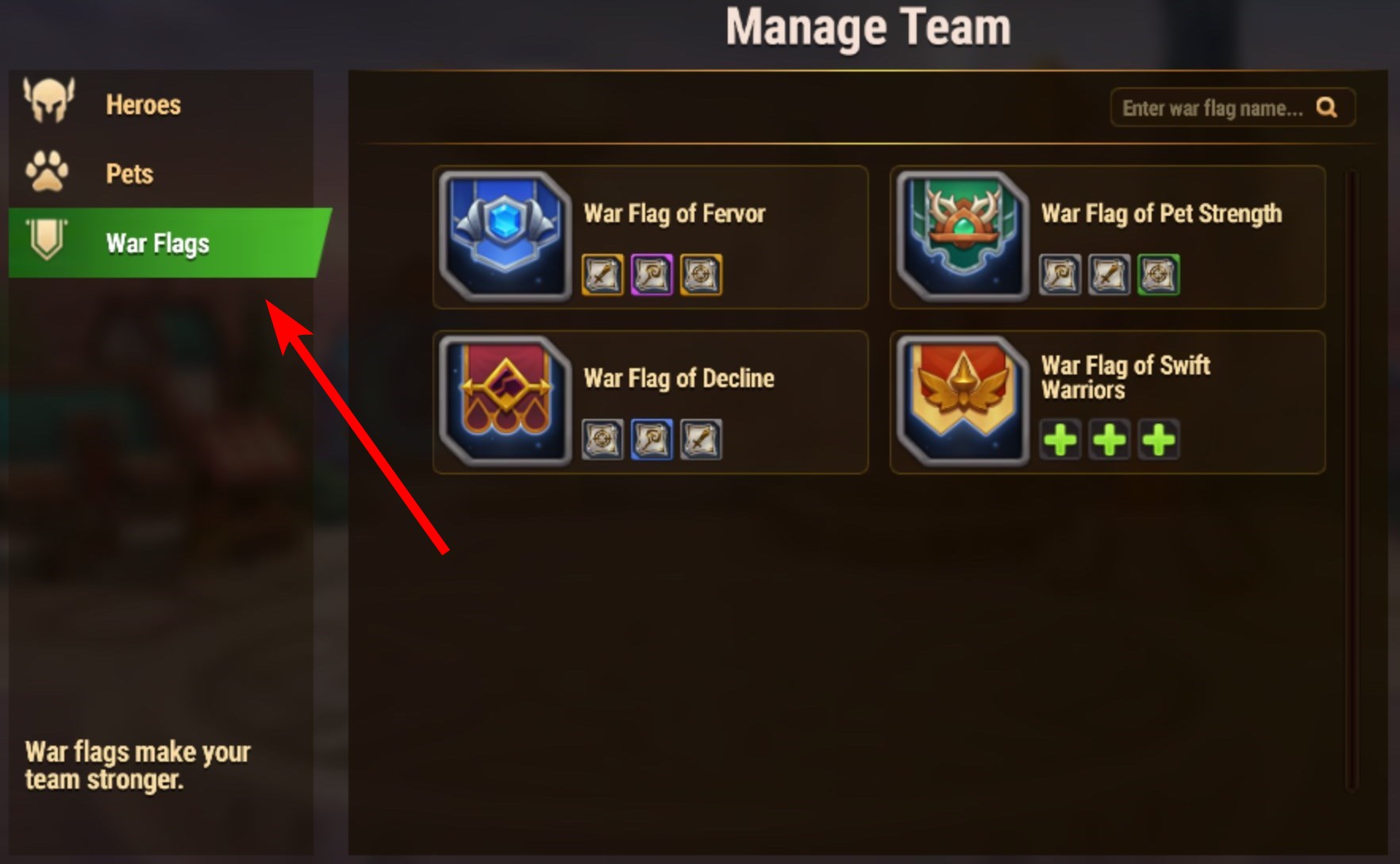Add third slot item on Swift Warriors flag
Screen dimensions: 1400x864
[1159, 440]
